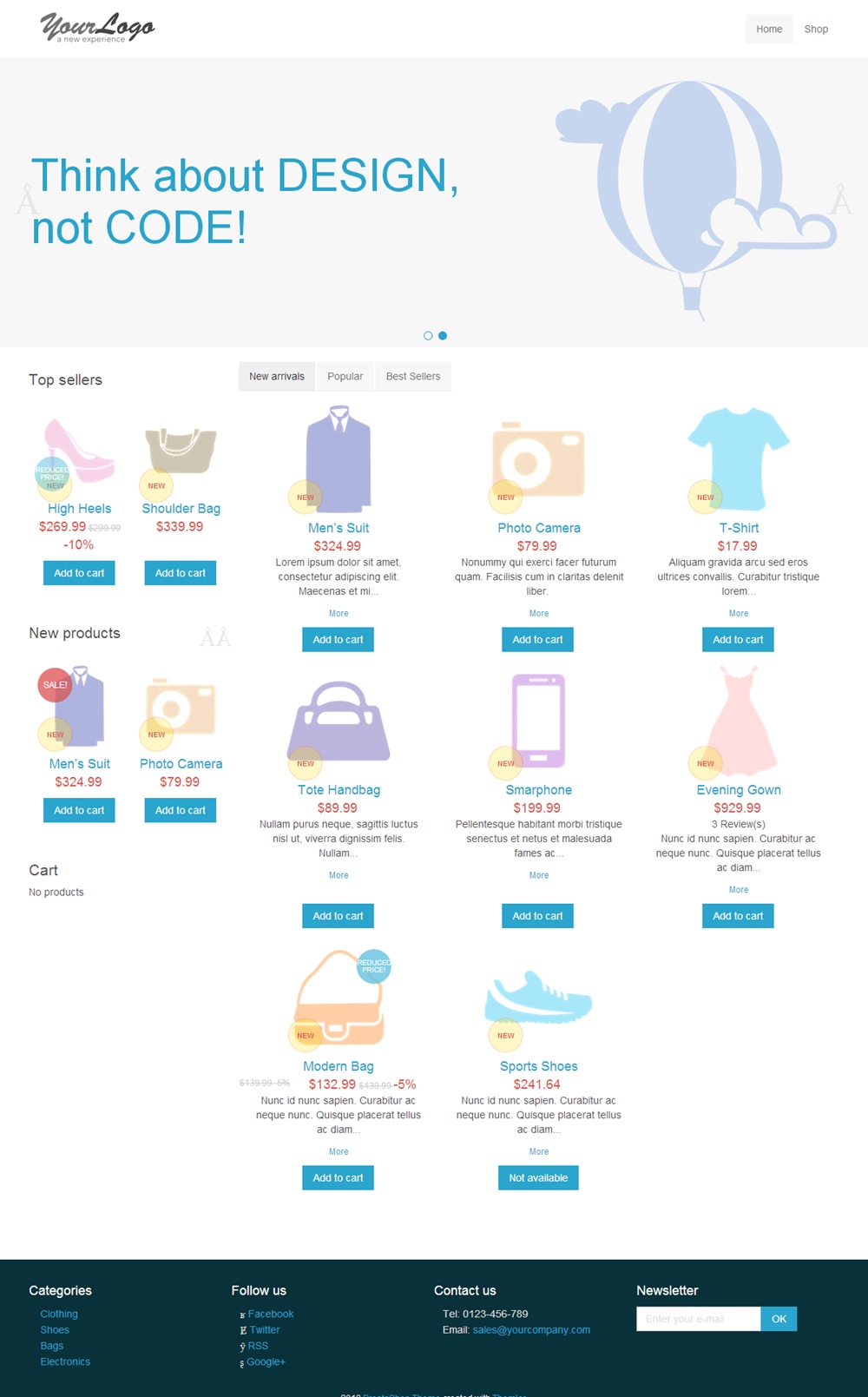Switch to the Popular tab

(345, 377)
